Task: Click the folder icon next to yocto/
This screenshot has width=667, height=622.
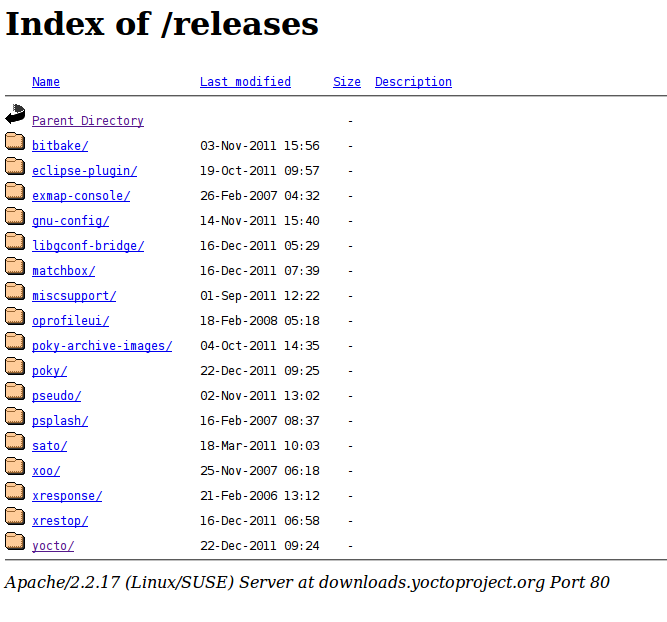Action: (14, 541)
